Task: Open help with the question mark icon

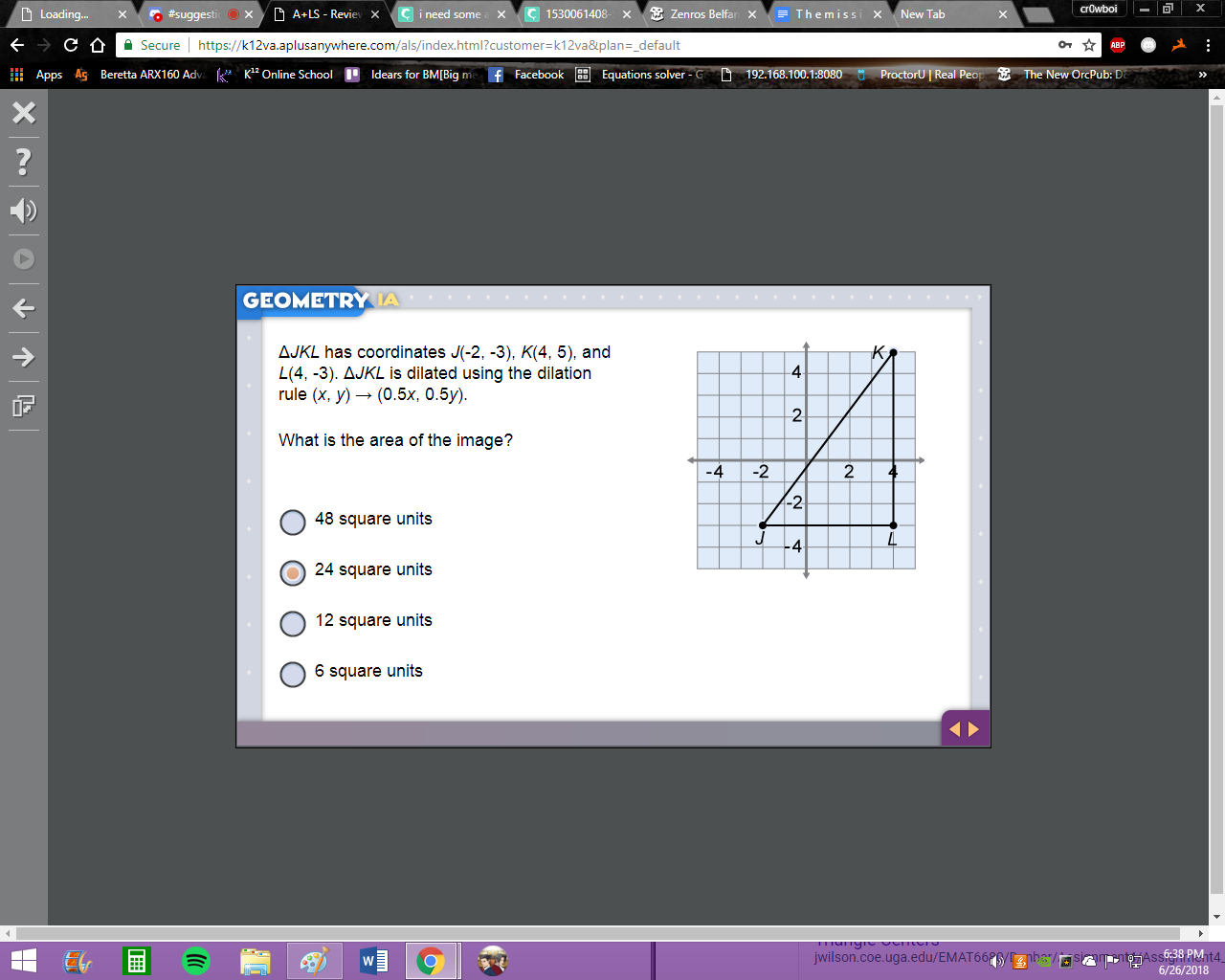Action: coord(24,162)
